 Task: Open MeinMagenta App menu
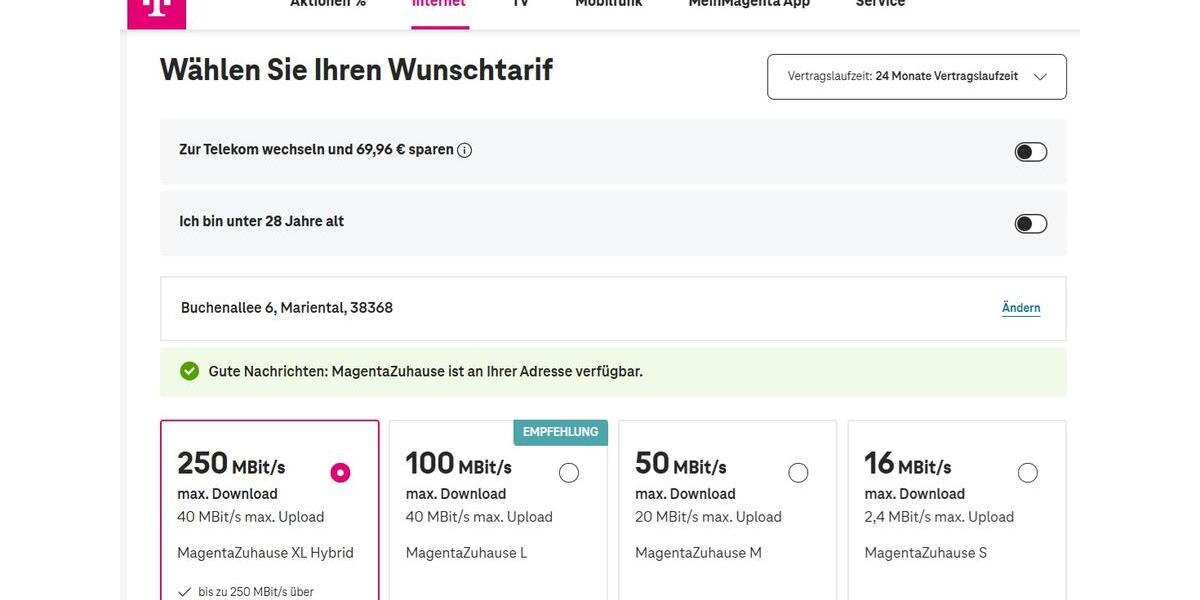coord(749,4)
